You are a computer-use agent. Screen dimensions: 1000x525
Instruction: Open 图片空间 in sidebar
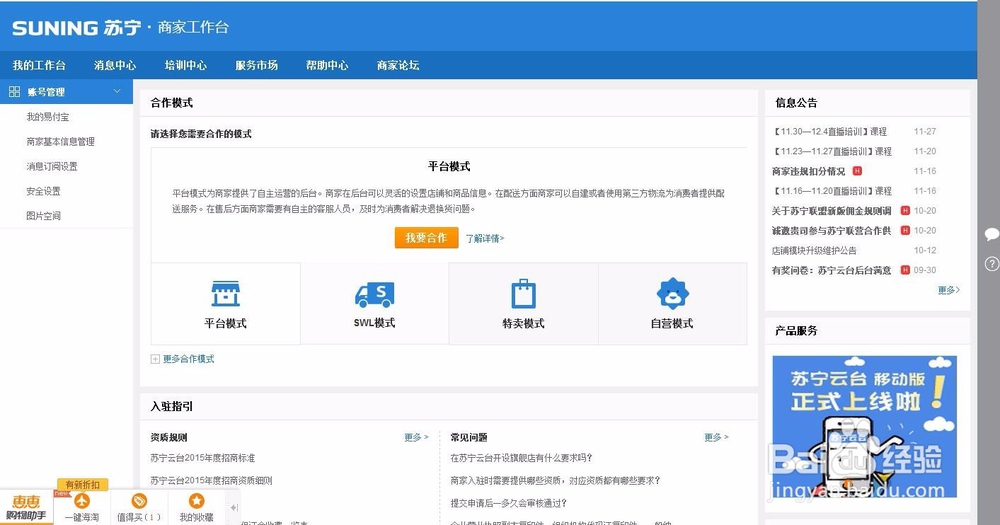(x=43, y=216)
